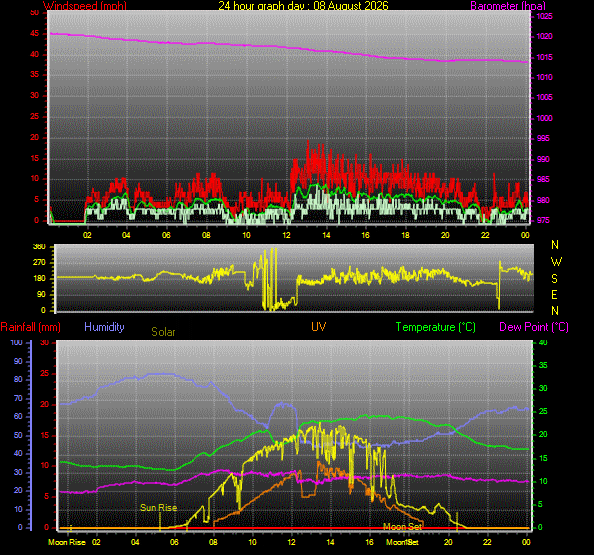Click the 'Moon Rise' label on bottom axis

pyautogui.click(x=67, y=542)
